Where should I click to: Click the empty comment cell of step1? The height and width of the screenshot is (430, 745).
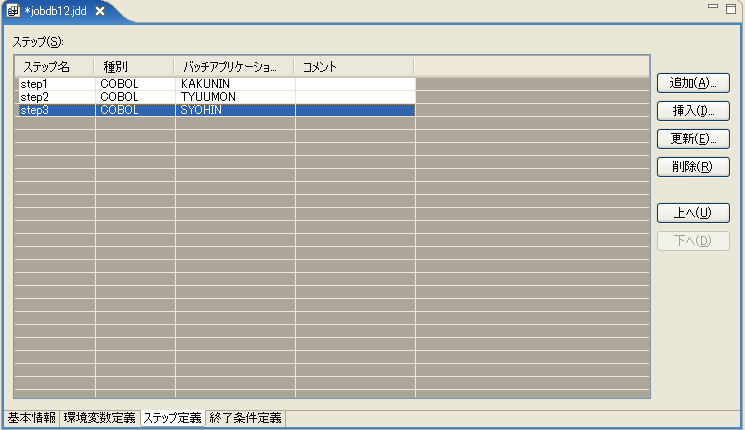point(355,84)
